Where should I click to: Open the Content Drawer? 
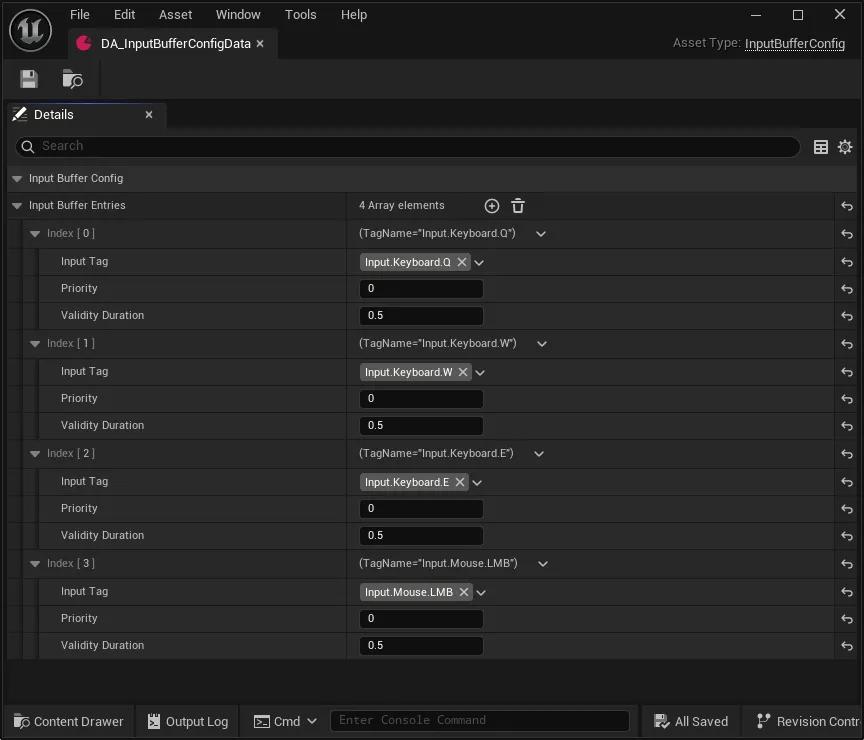pos(68,721)
